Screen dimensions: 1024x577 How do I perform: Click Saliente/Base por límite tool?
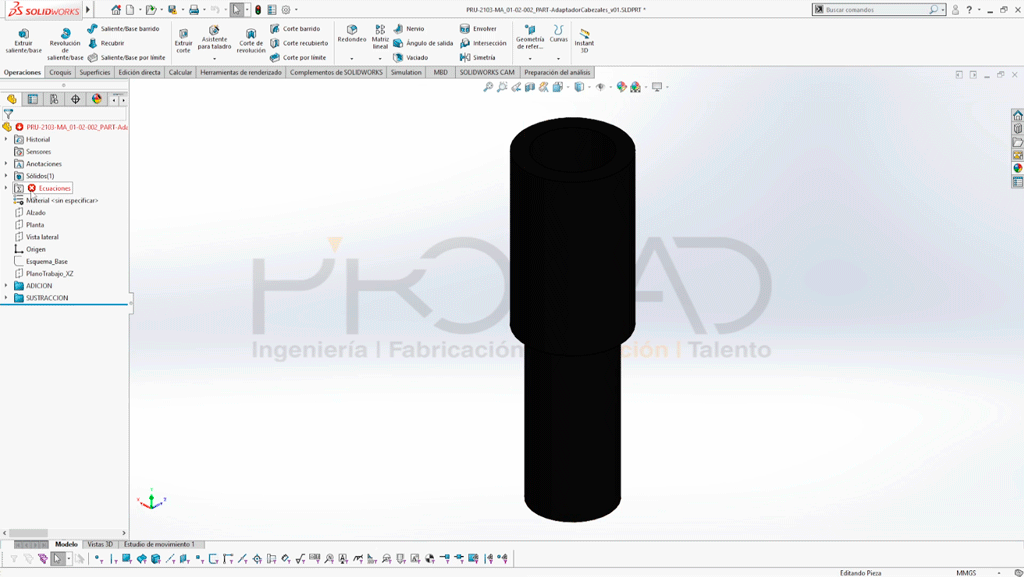[x=127, y=57]
